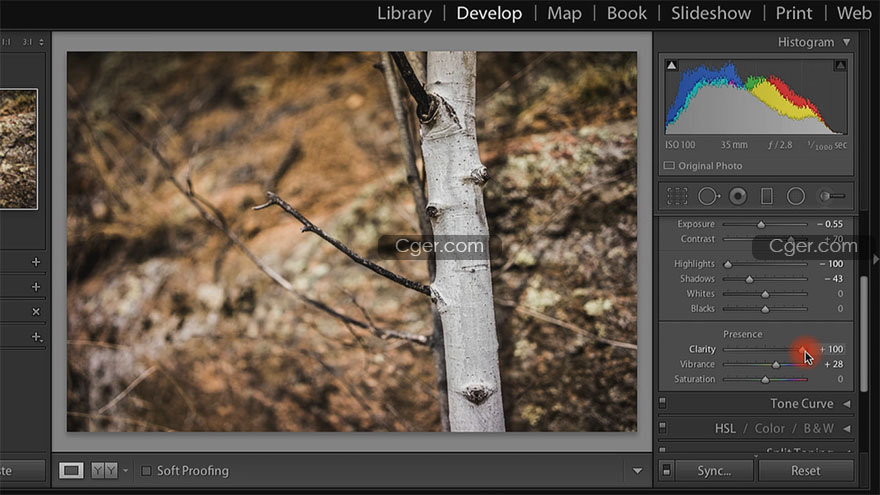Click the Blacks slider handle
Image resolution: width=880 pixels, height=495 pixels.
point(765,309)
